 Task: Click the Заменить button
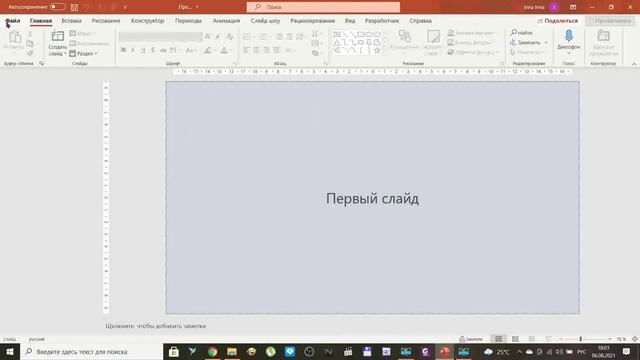(525, 42)
